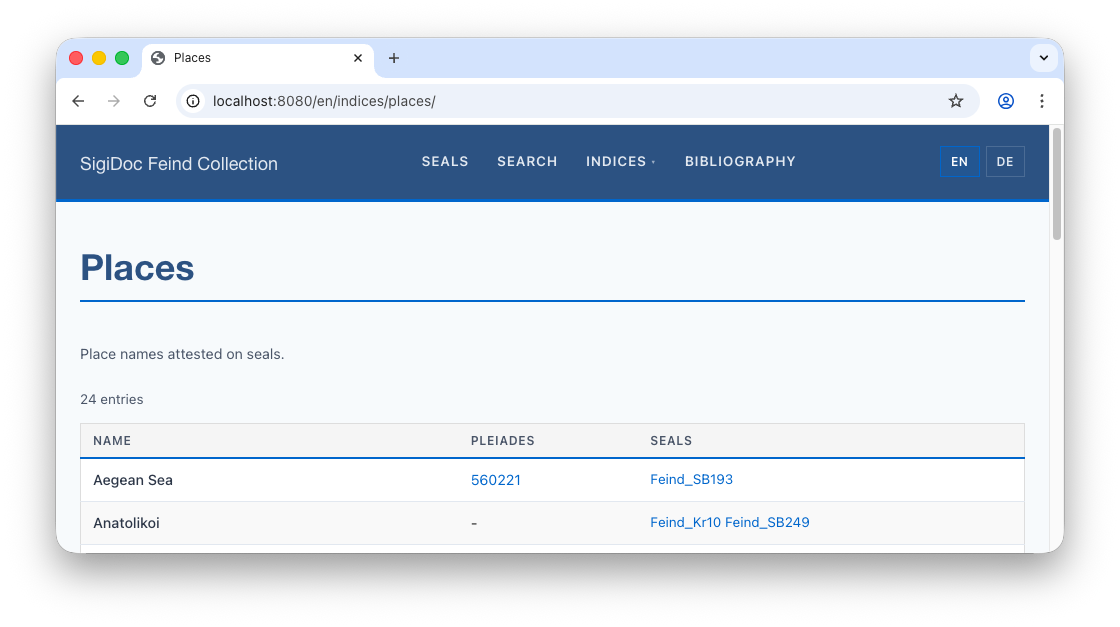
Task: Open the Bibliography nav item
Action: 740,162
